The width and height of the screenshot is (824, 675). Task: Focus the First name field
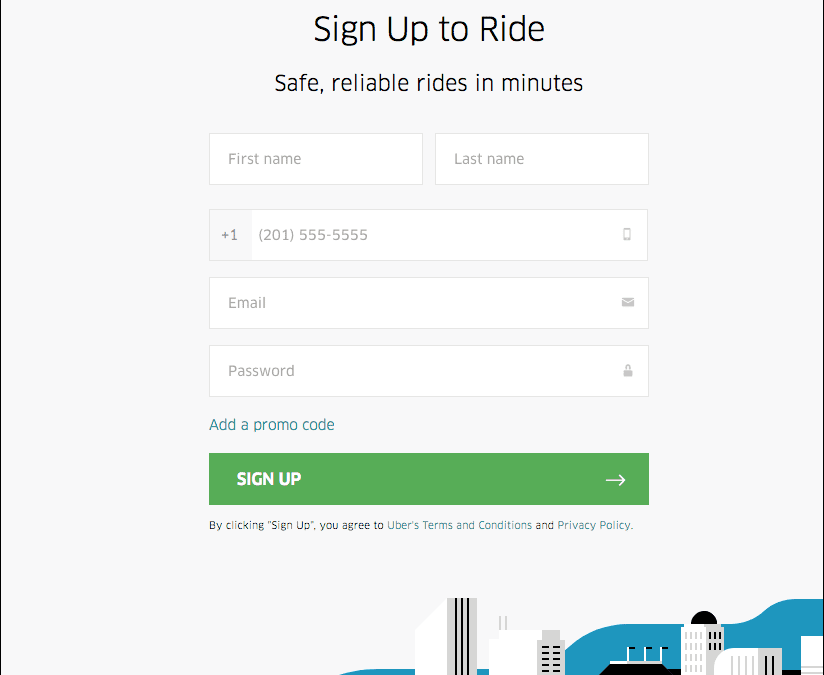(x=315, y=159)
